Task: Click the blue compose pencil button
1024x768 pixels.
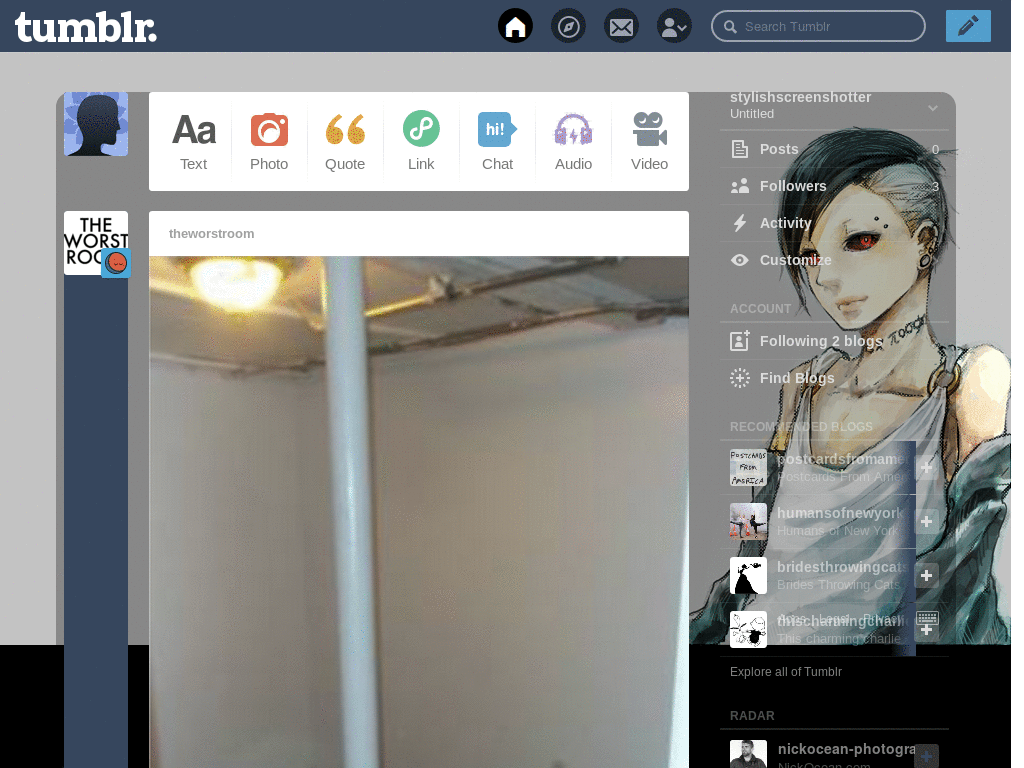Action: (x=968, y=26)
